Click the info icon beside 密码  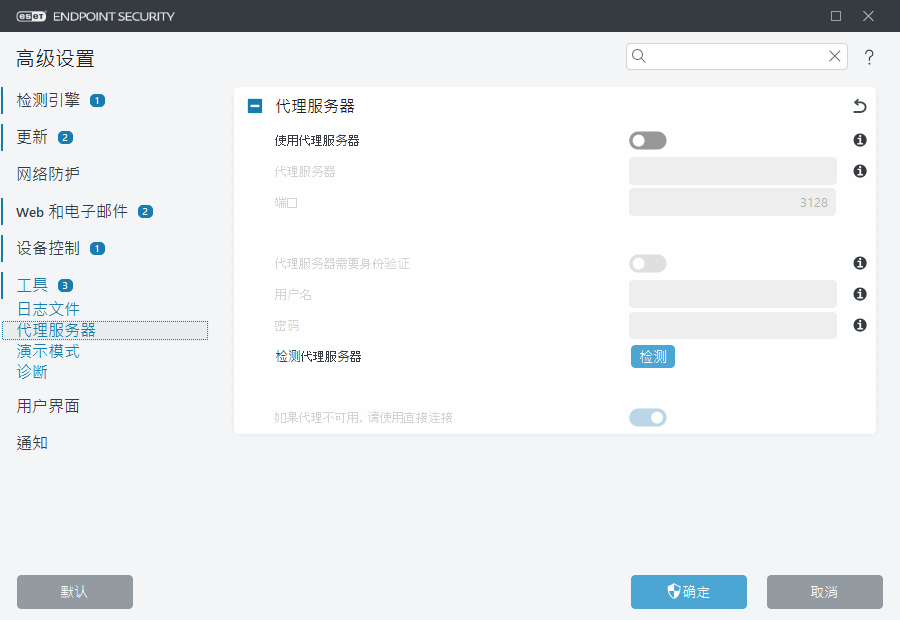(859, 325)
